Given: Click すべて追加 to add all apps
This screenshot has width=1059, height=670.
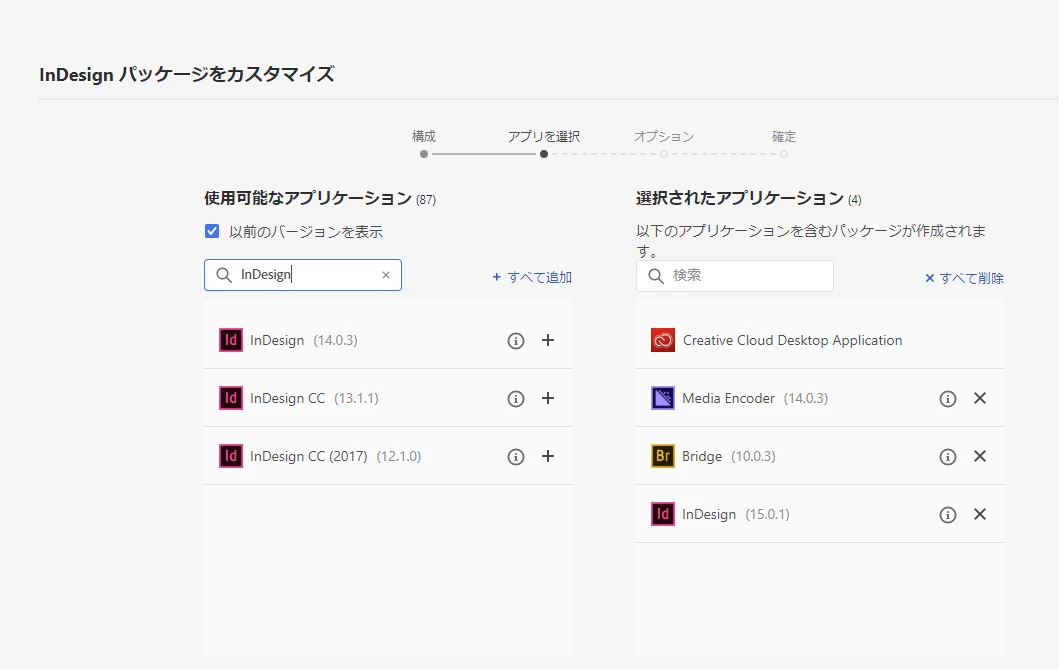Looking at the screenshot, I should coord(532,277).
